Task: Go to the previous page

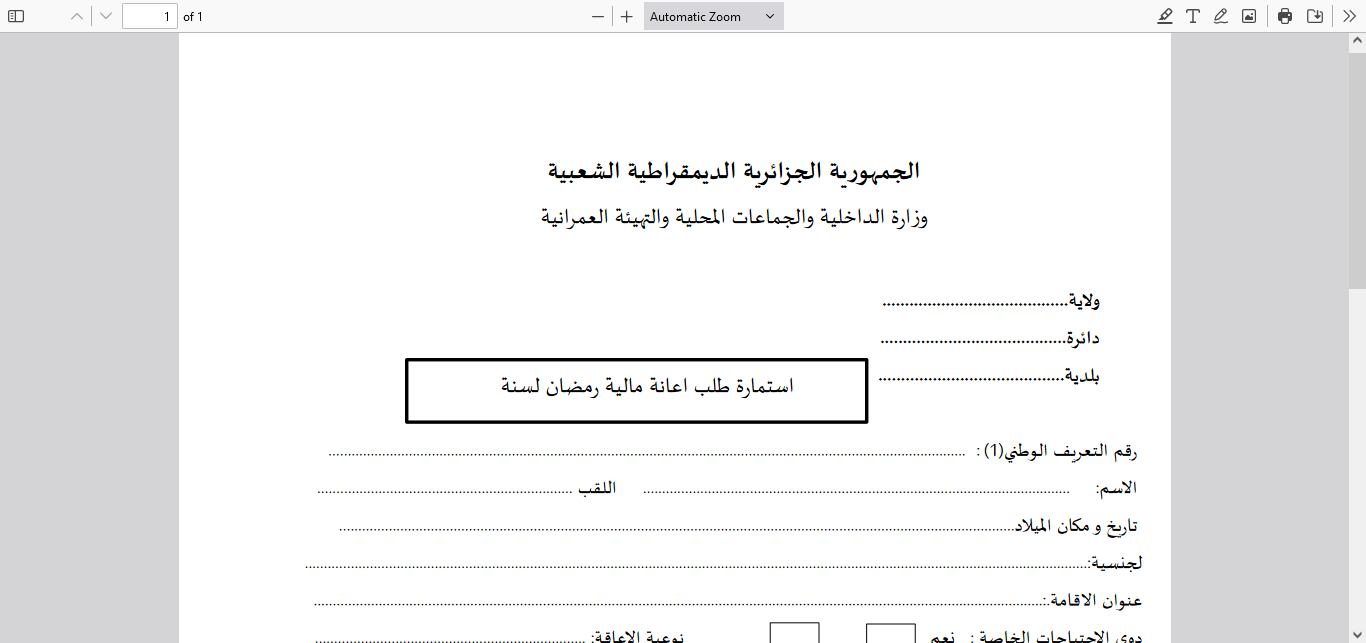Action: tap(75, 16)
